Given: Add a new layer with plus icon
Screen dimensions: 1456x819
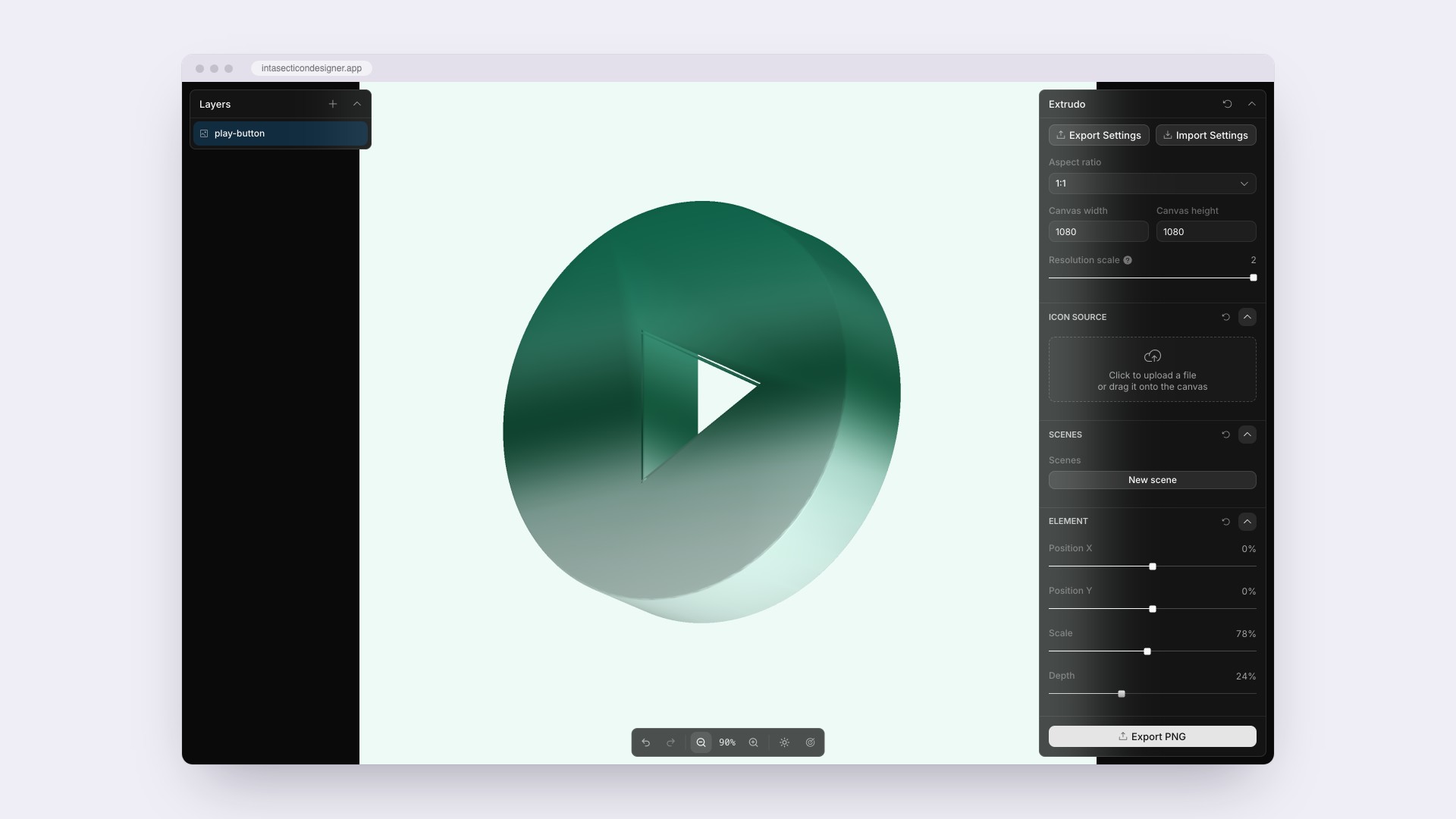Looking at the screenshot, I should click(332, 104).
